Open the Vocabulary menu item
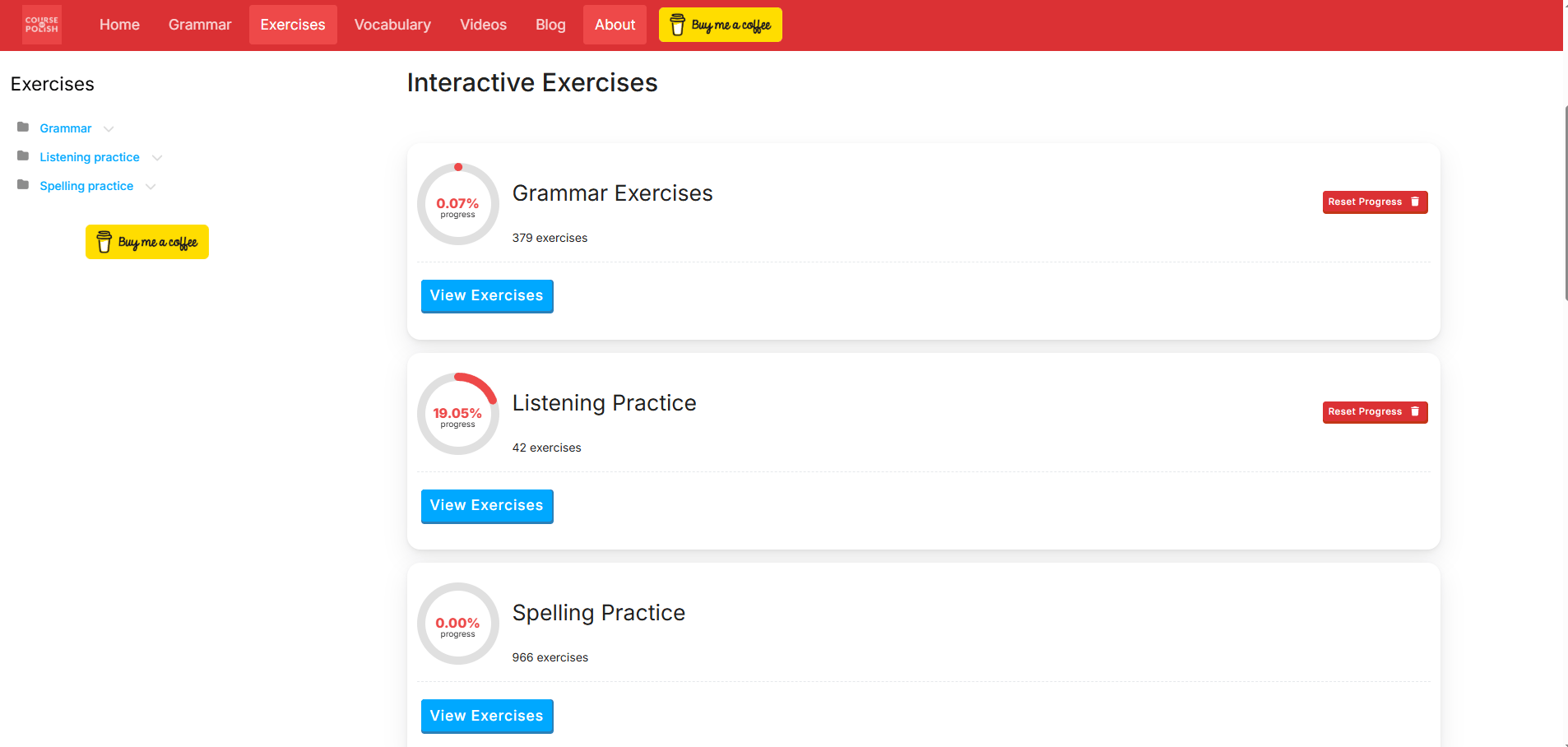The image size is (1568, 747). (x=392, y=25)
